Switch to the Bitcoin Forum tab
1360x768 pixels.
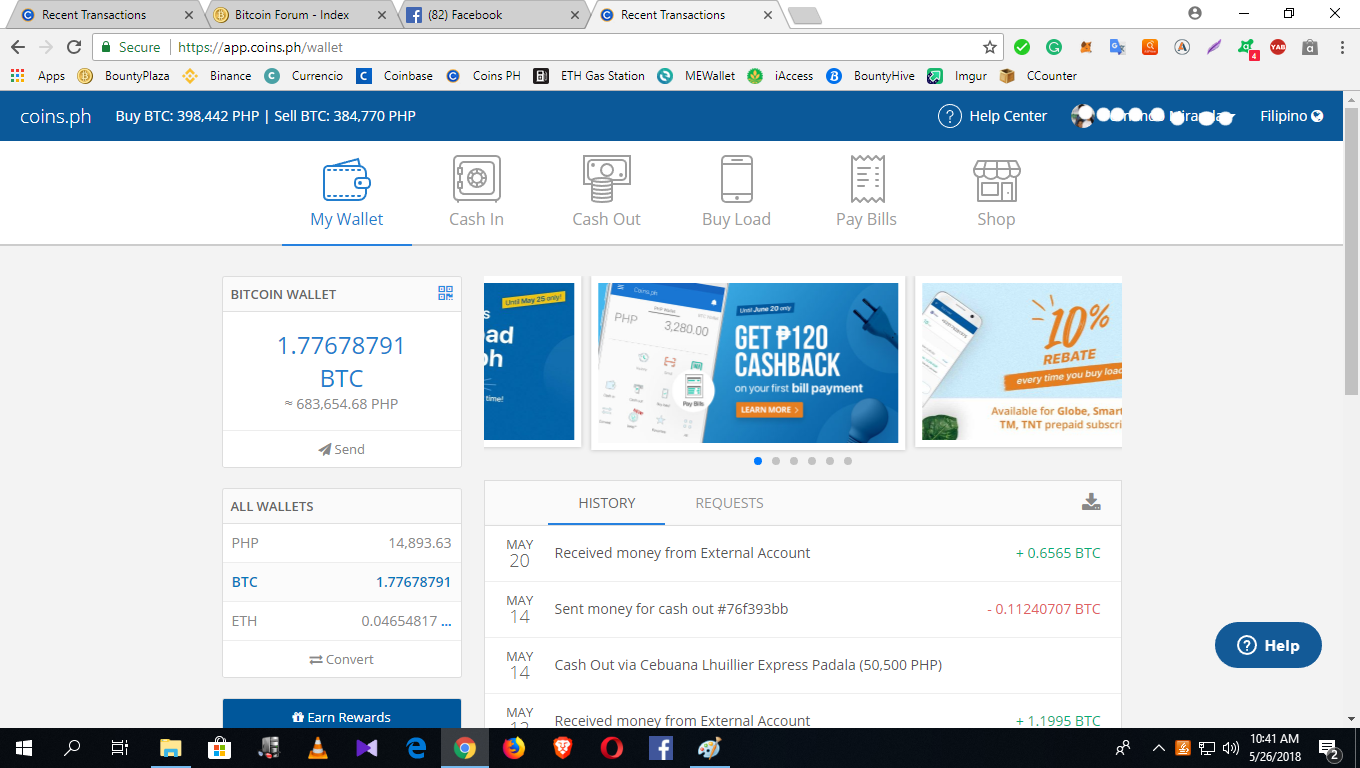coord(301,15)
